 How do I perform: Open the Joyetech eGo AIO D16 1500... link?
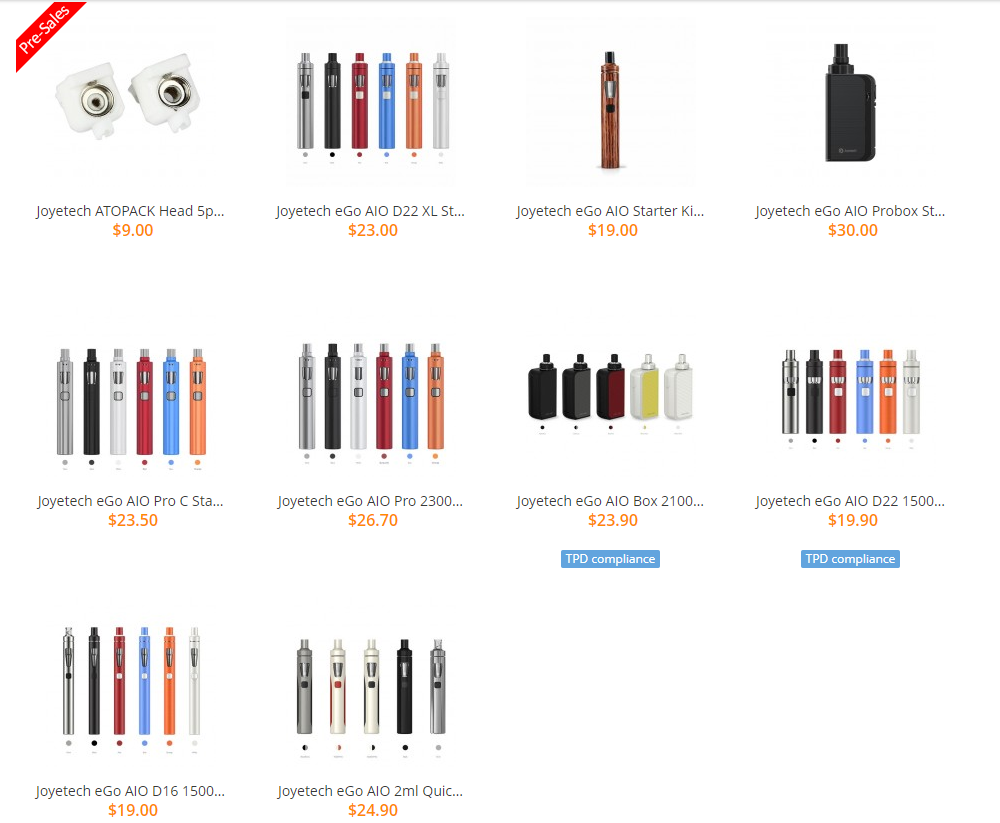pos(130,791)
